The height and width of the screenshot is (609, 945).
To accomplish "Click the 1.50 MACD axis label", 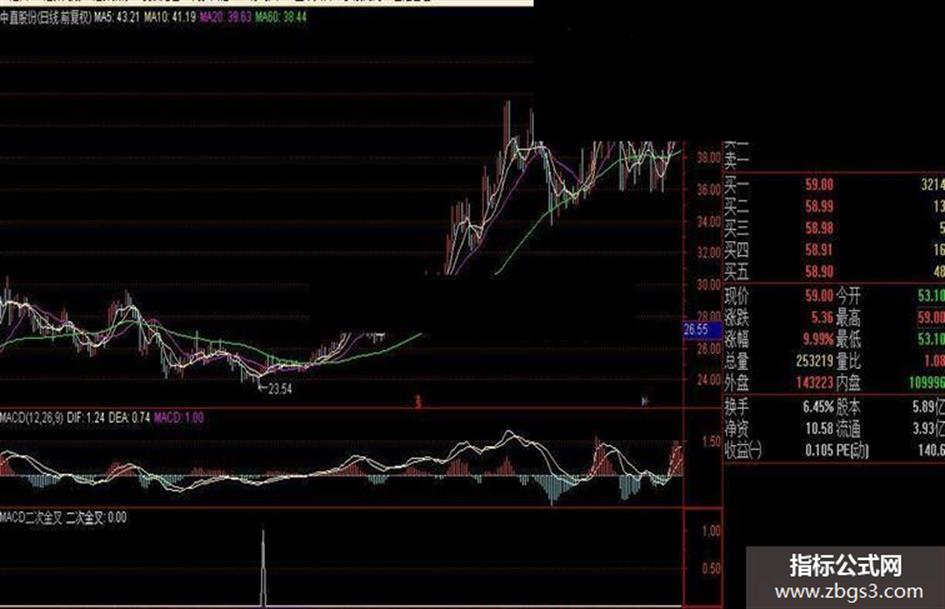I will 711,442.
